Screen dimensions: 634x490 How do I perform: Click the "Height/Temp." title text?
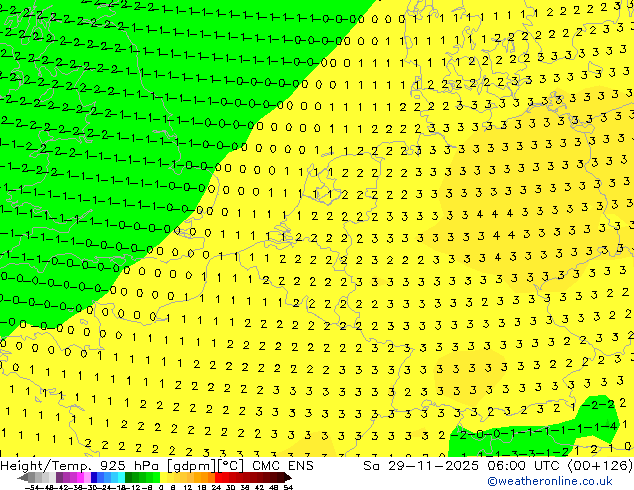click(47, 465)
